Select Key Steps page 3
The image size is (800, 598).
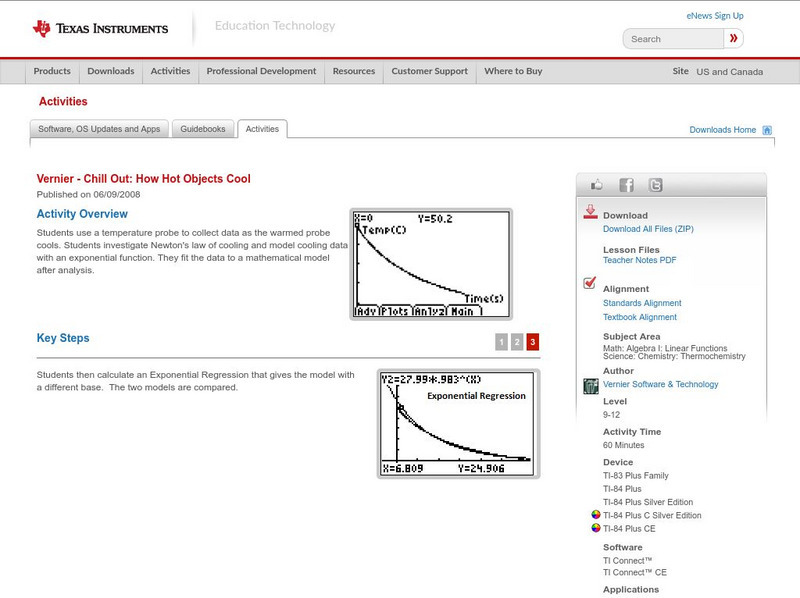[533, 342]
